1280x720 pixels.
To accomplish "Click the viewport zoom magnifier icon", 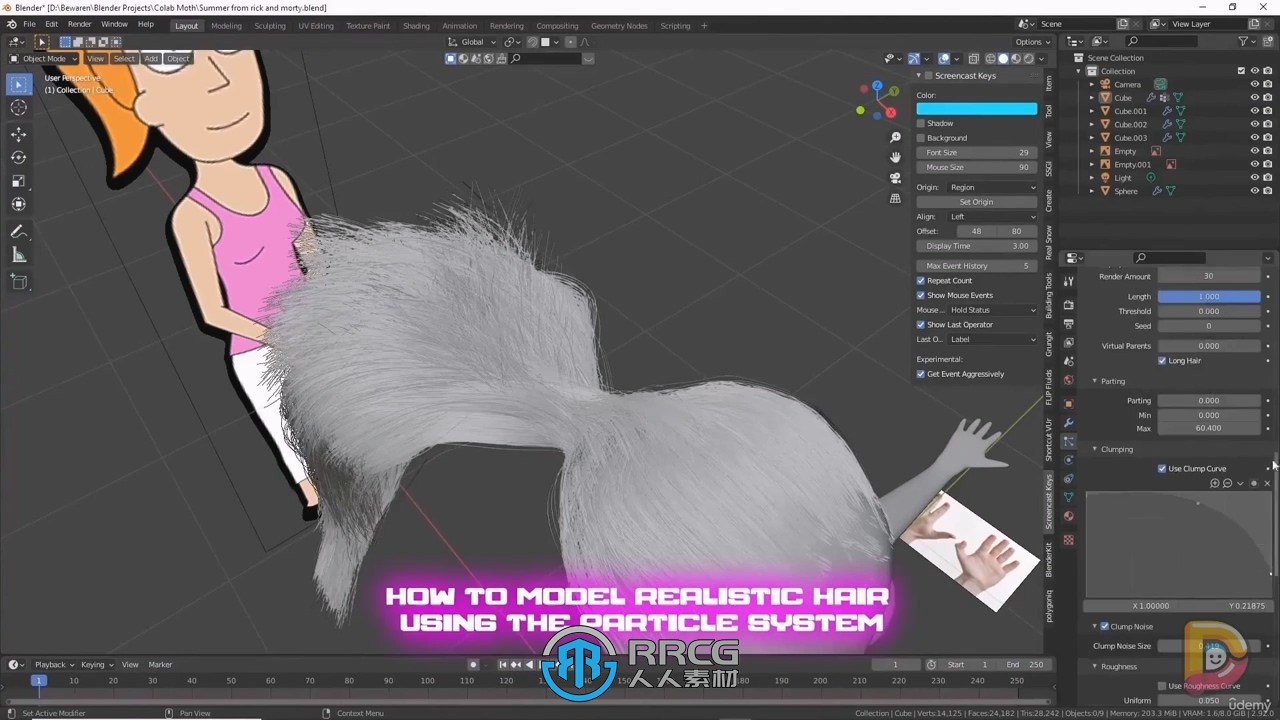I will coord(895,137).
